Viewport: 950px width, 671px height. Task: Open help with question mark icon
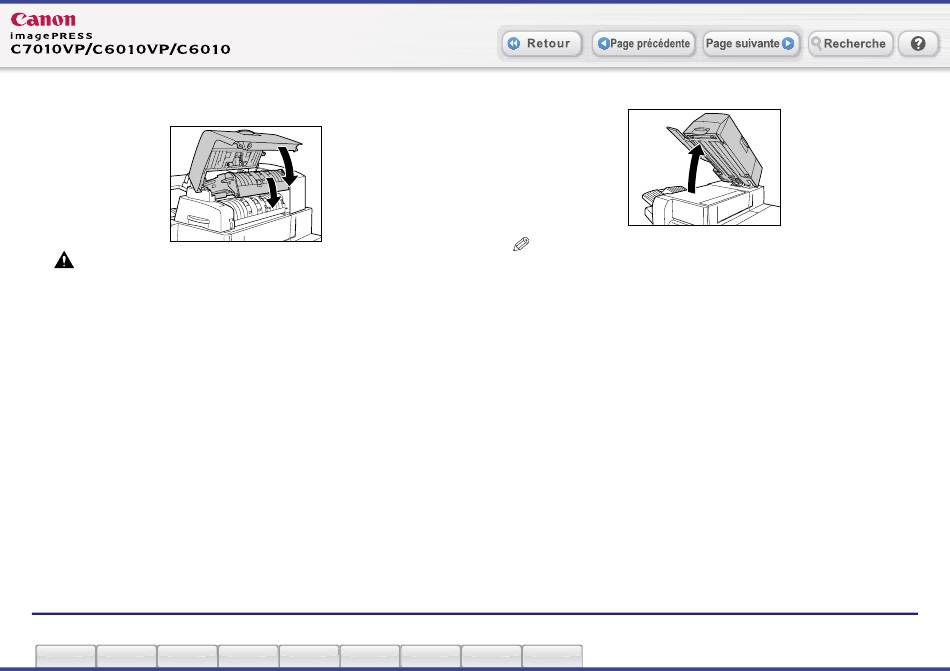pos(917,44)
